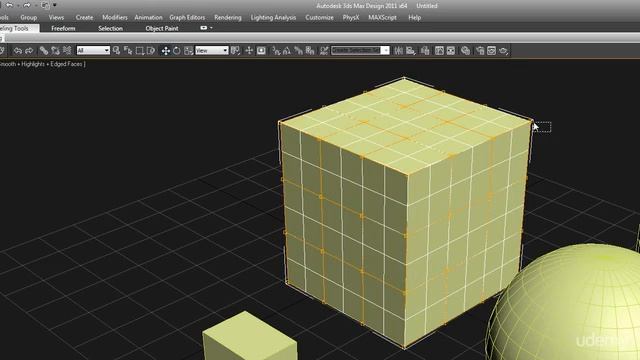
Task: Click the viewport shading label 'Edged Faces'
Action: [66, 64]
